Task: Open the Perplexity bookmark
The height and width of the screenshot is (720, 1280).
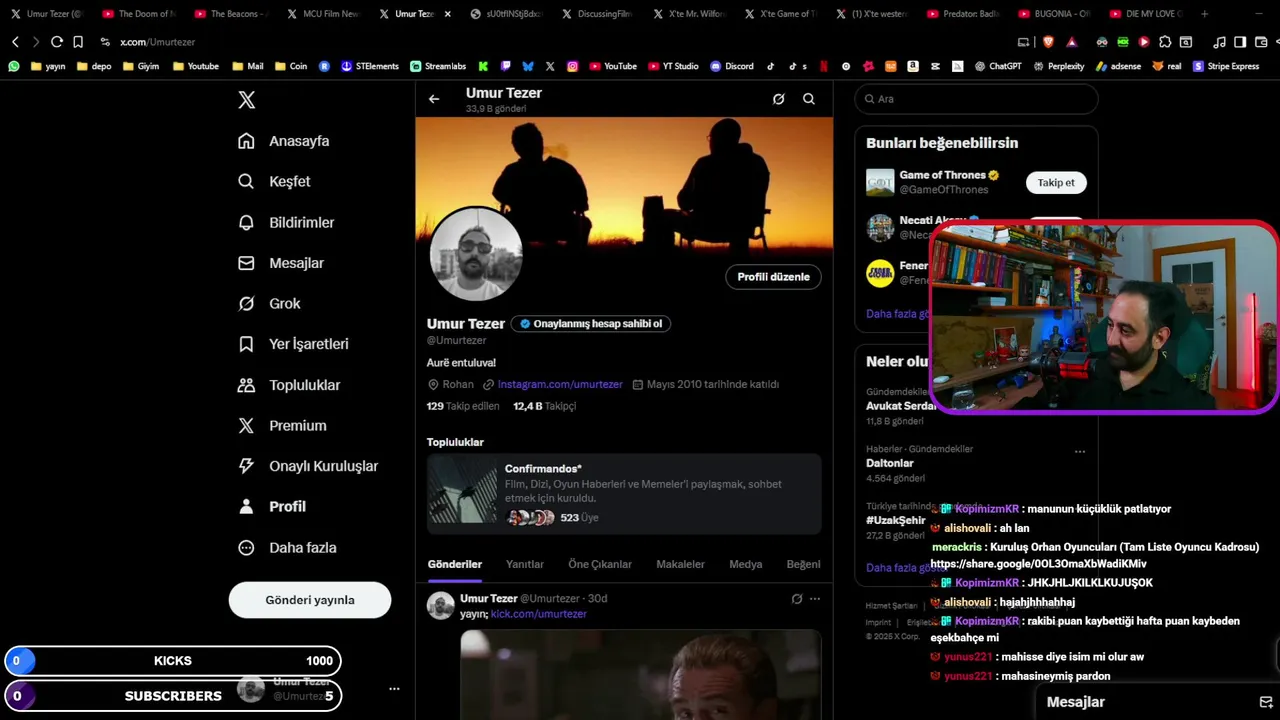Action: (1059, 66)
